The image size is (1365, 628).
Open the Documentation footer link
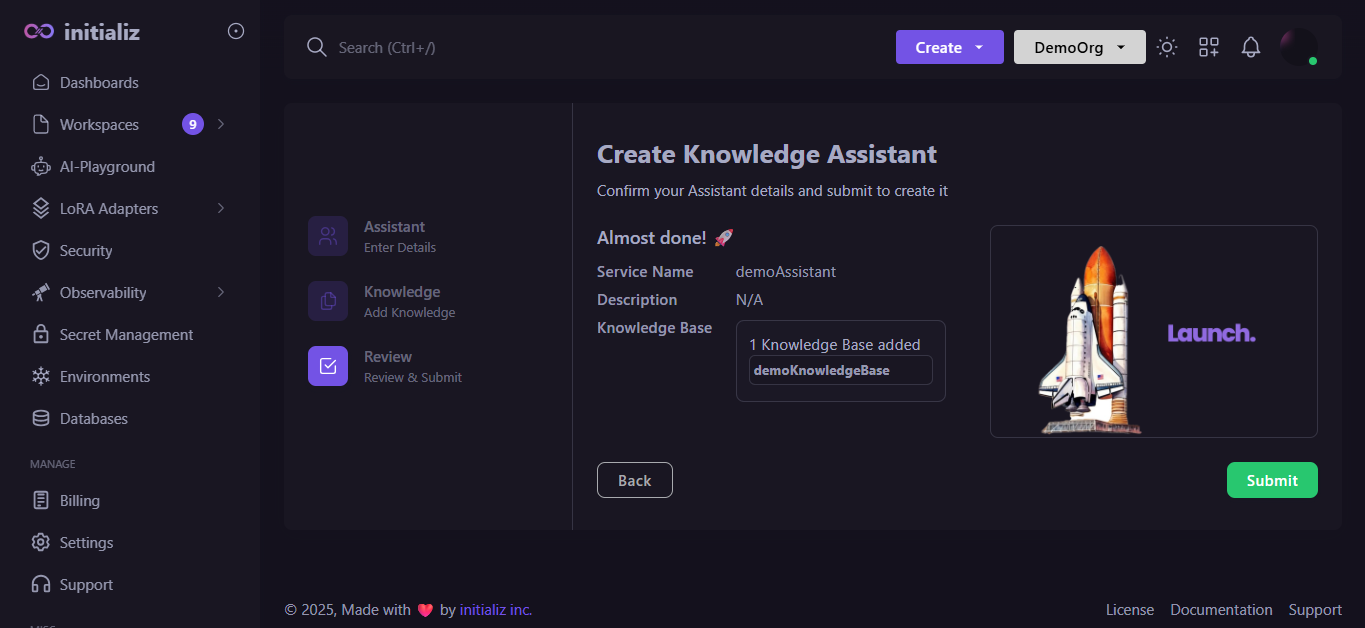[1221, 610]
